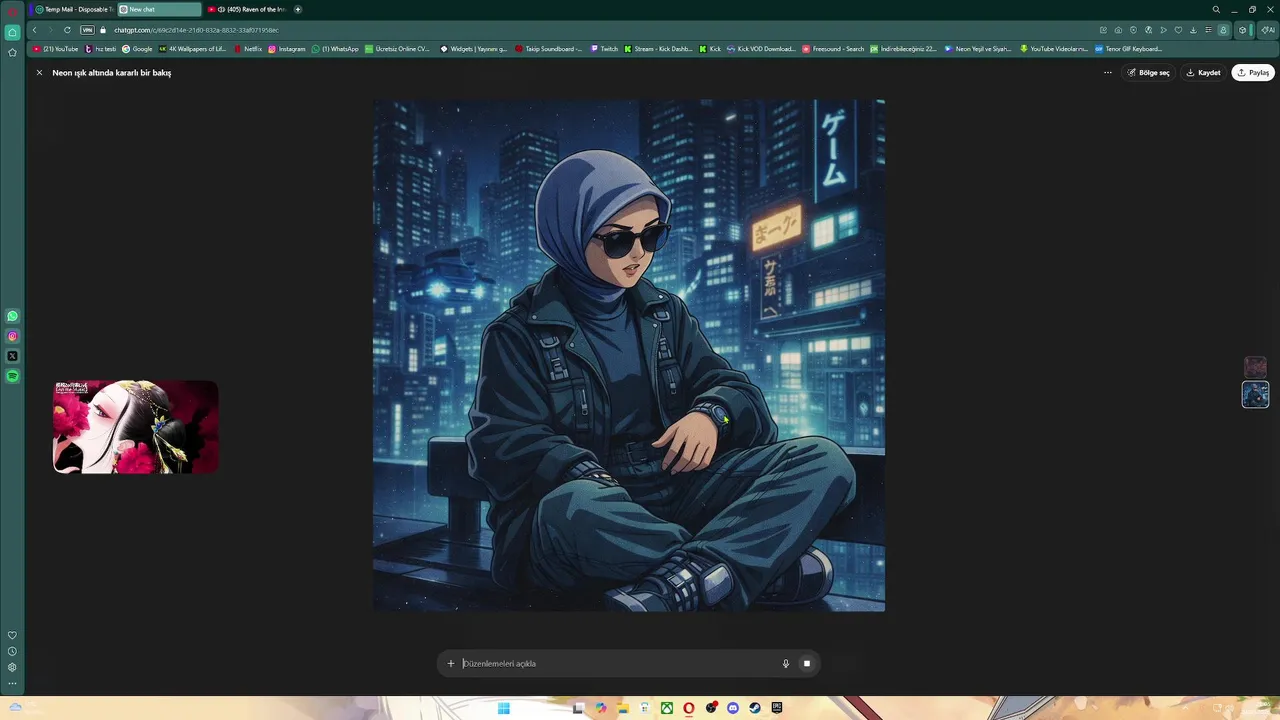Open the Google bookmark
This screenshot has width=1280, height=720.
point(137,49)
